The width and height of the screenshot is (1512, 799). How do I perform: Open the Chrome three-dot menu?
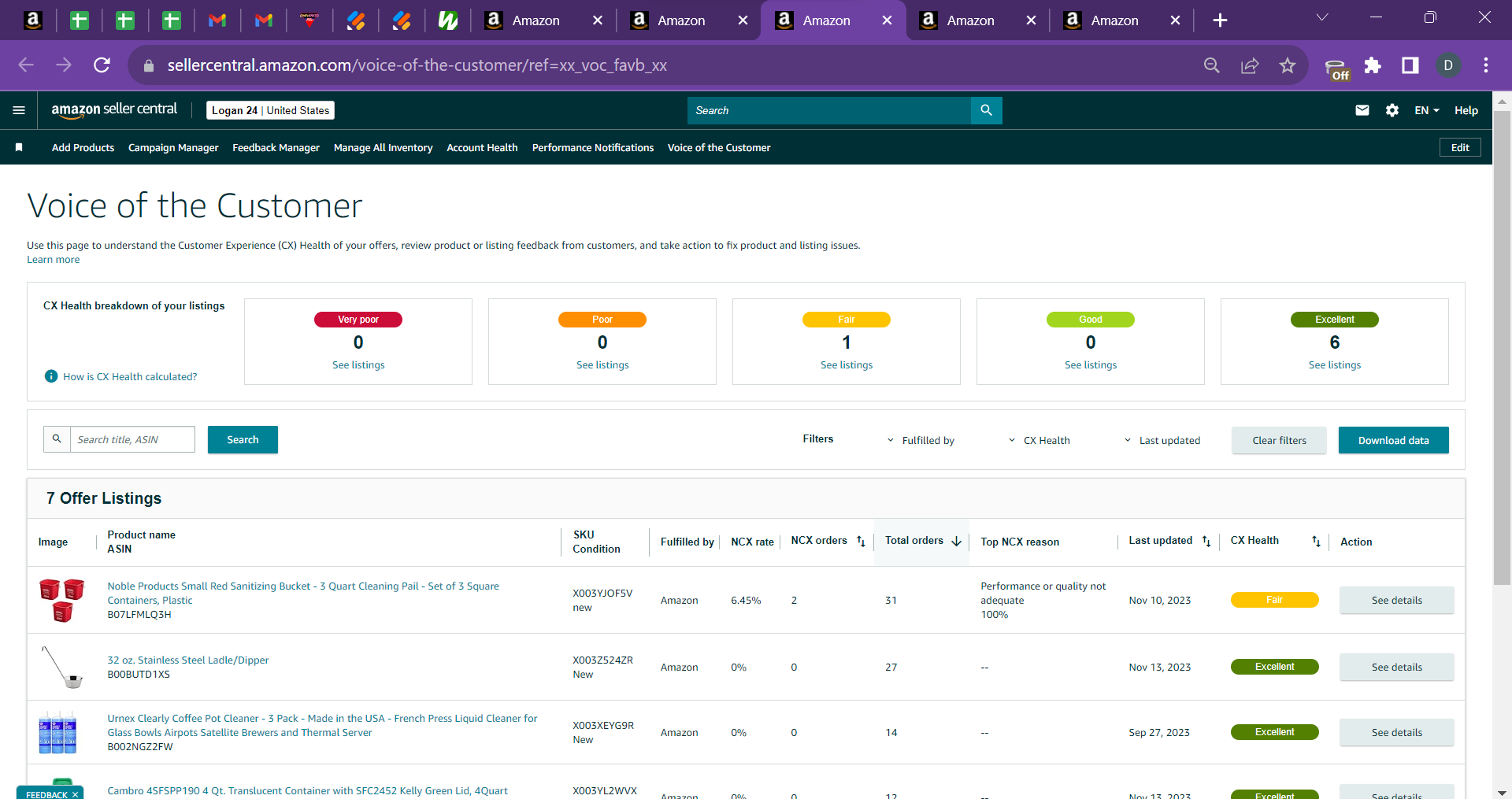click(x=1486, y=65)
